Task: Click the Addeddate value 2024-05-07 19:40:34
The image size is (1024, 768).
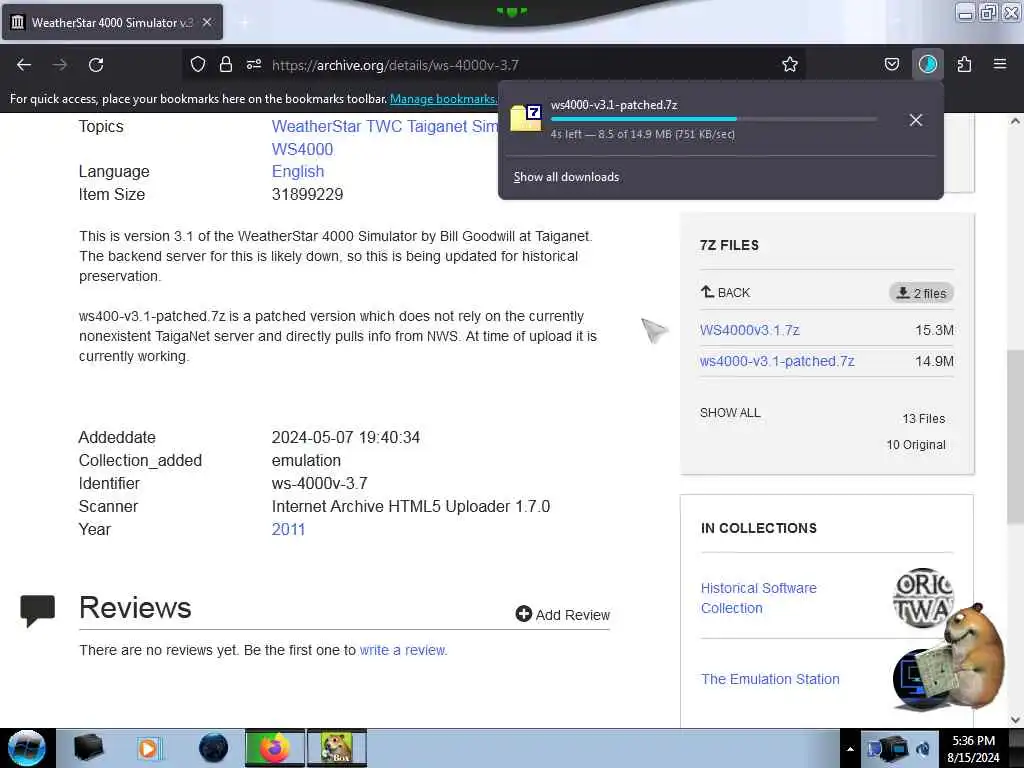Action: pyautogui.click(x=345, y=437)
